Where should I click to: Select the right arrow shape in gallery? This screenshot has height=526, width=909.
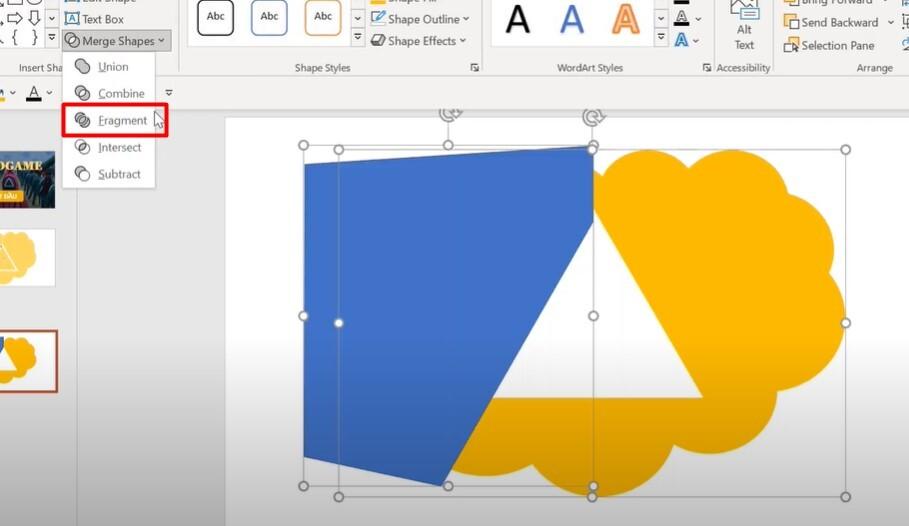click(15, 19)
